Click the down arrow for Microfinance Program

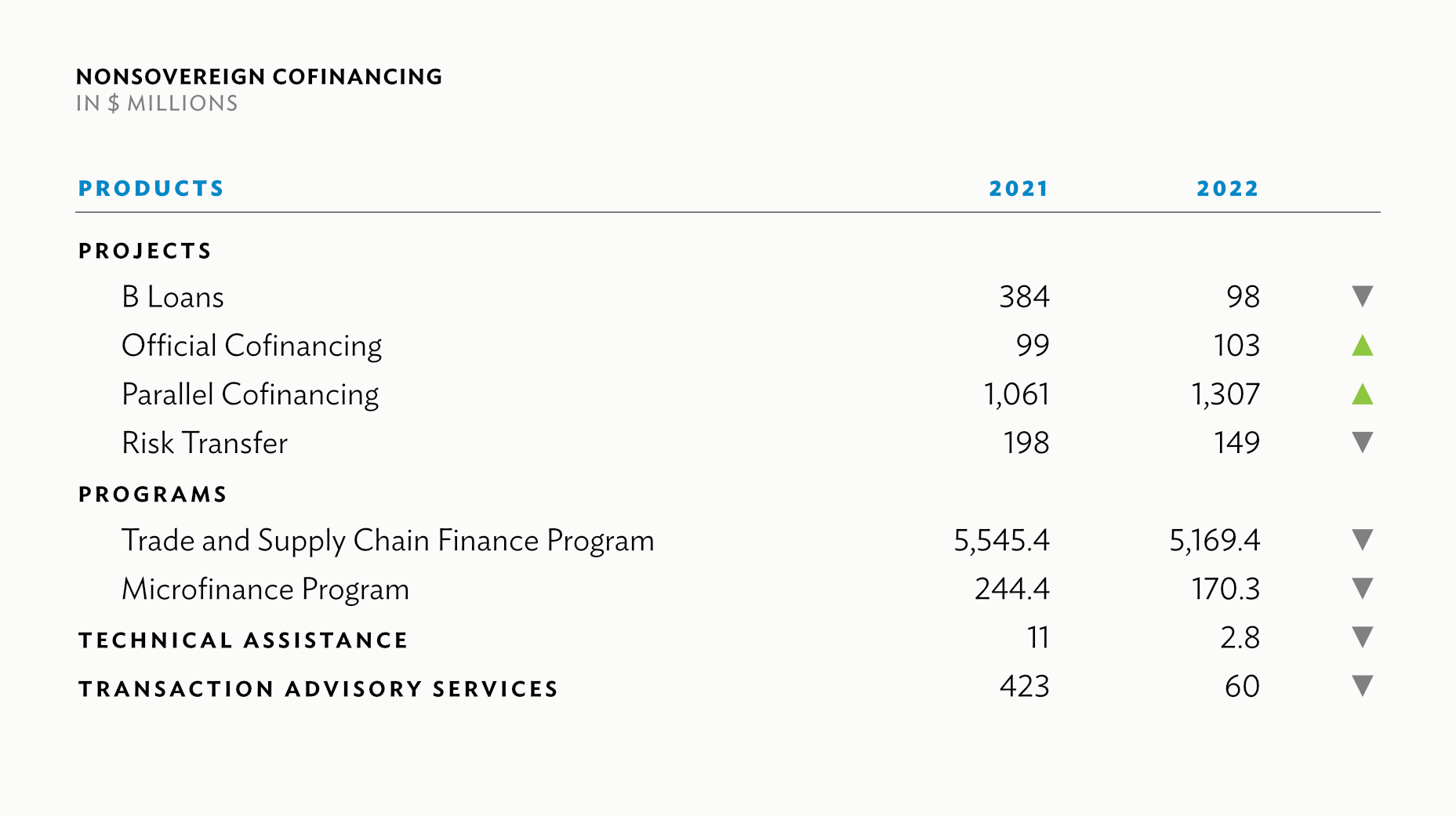point(1363,589)
